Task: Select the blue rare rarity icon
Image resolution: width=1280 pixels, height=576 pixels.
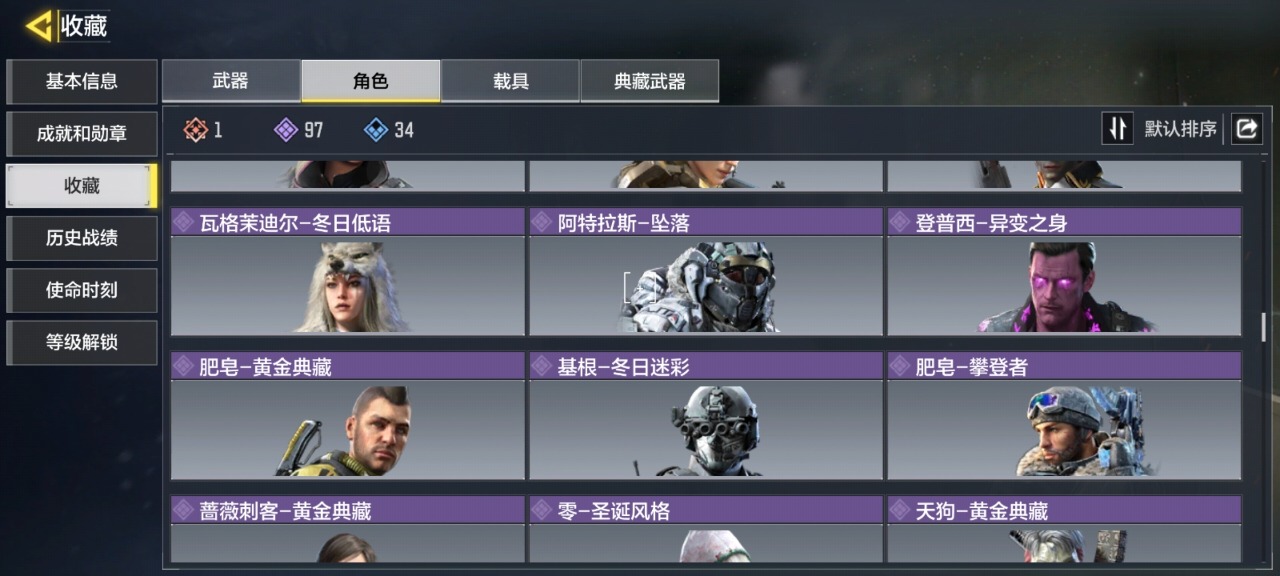Action: point(376,129)
